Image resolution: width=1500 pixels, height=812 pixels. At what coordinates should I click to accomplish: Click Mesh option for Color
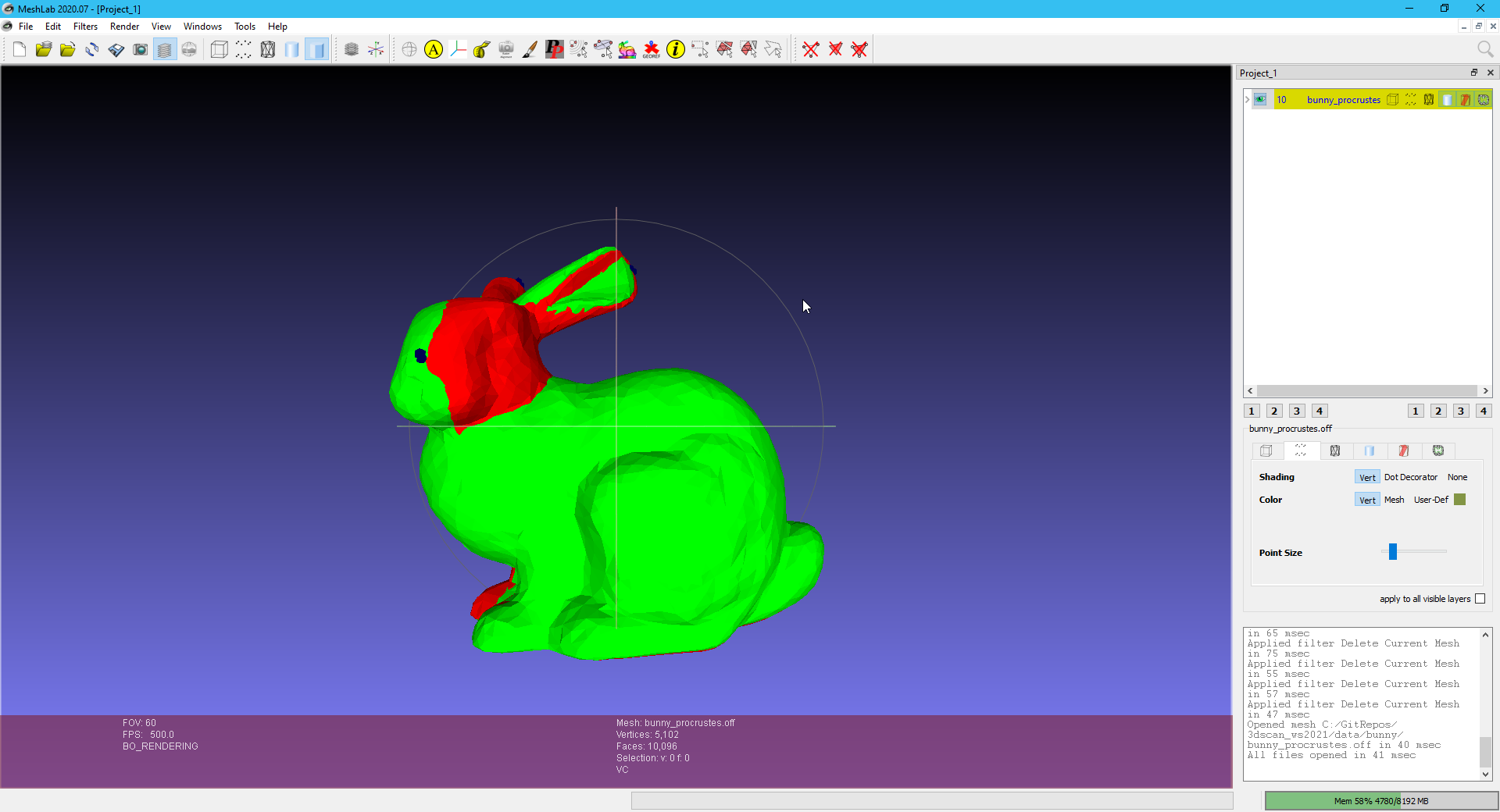(1394, 500)
